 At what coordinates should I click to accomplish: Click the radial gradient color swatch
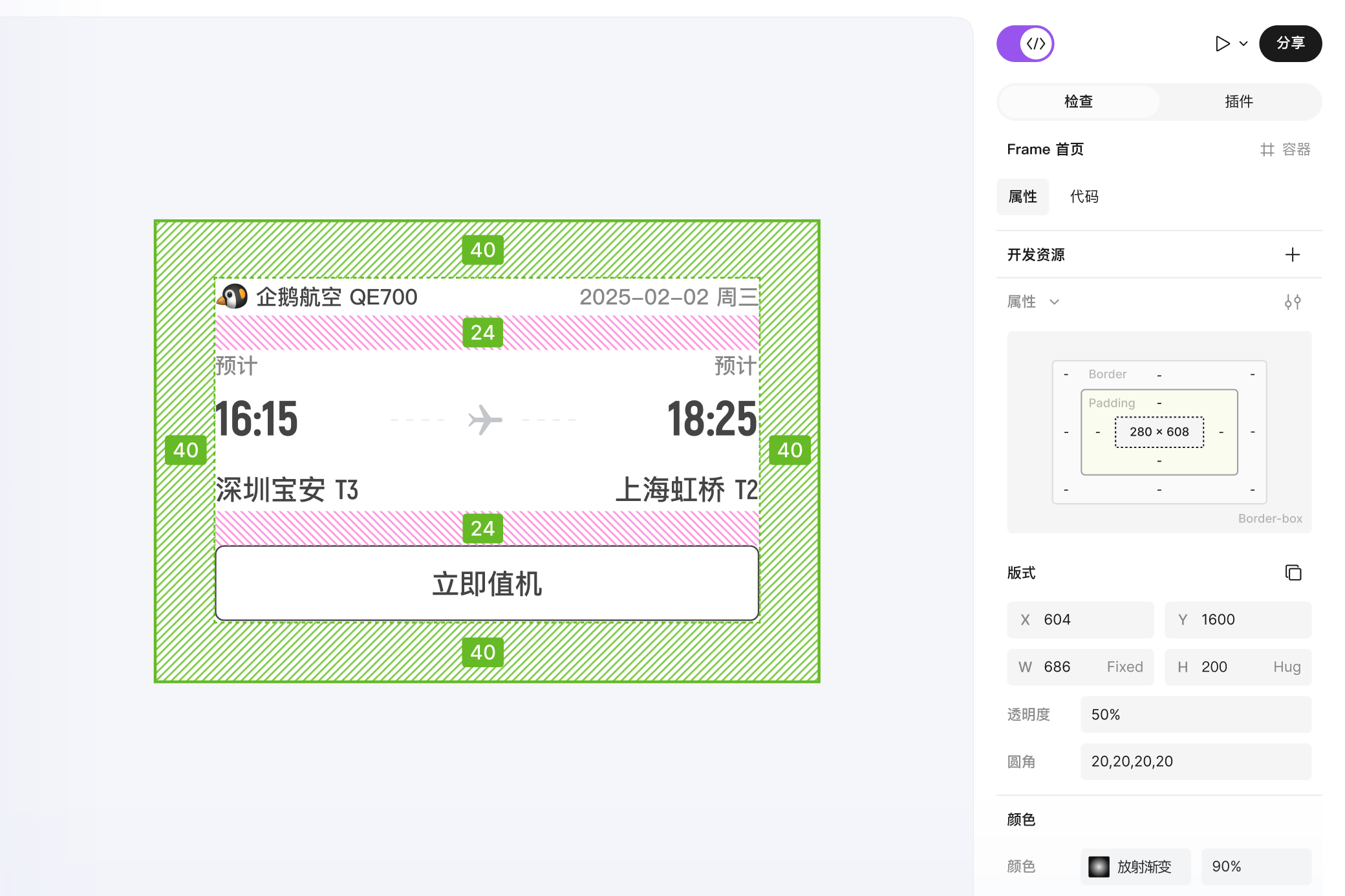(x=1099, y=866)
